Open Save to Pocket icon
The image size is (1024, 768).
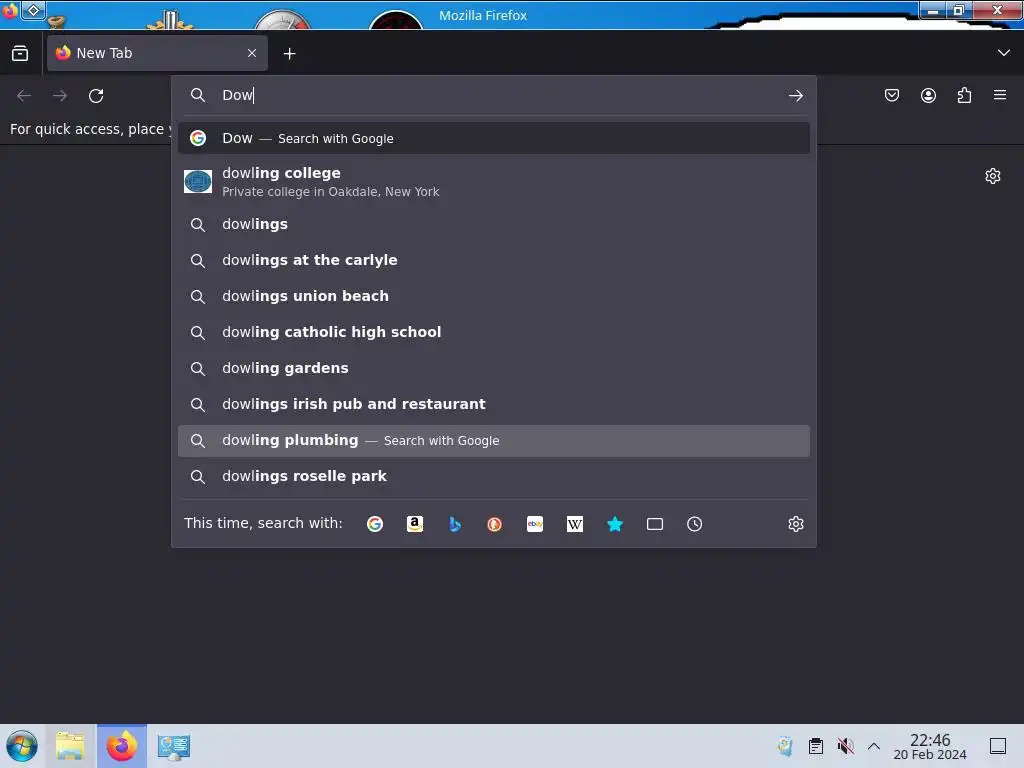(x=891, y=95)
